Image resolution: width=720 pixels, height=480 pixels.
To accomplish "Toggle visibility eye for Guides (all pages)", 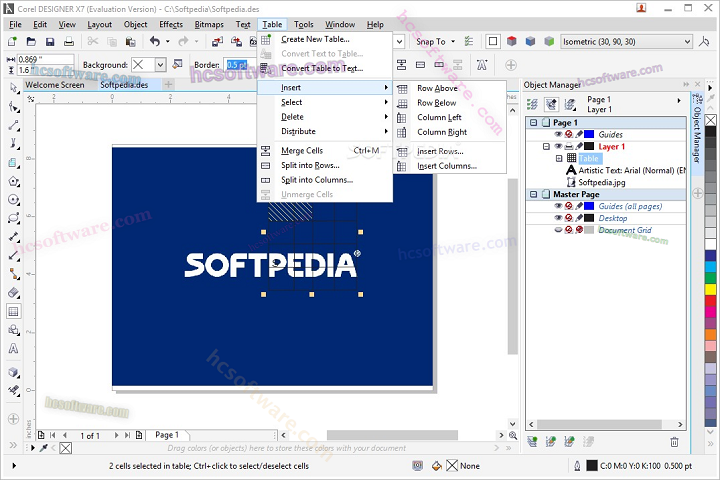I will (558, 206).
